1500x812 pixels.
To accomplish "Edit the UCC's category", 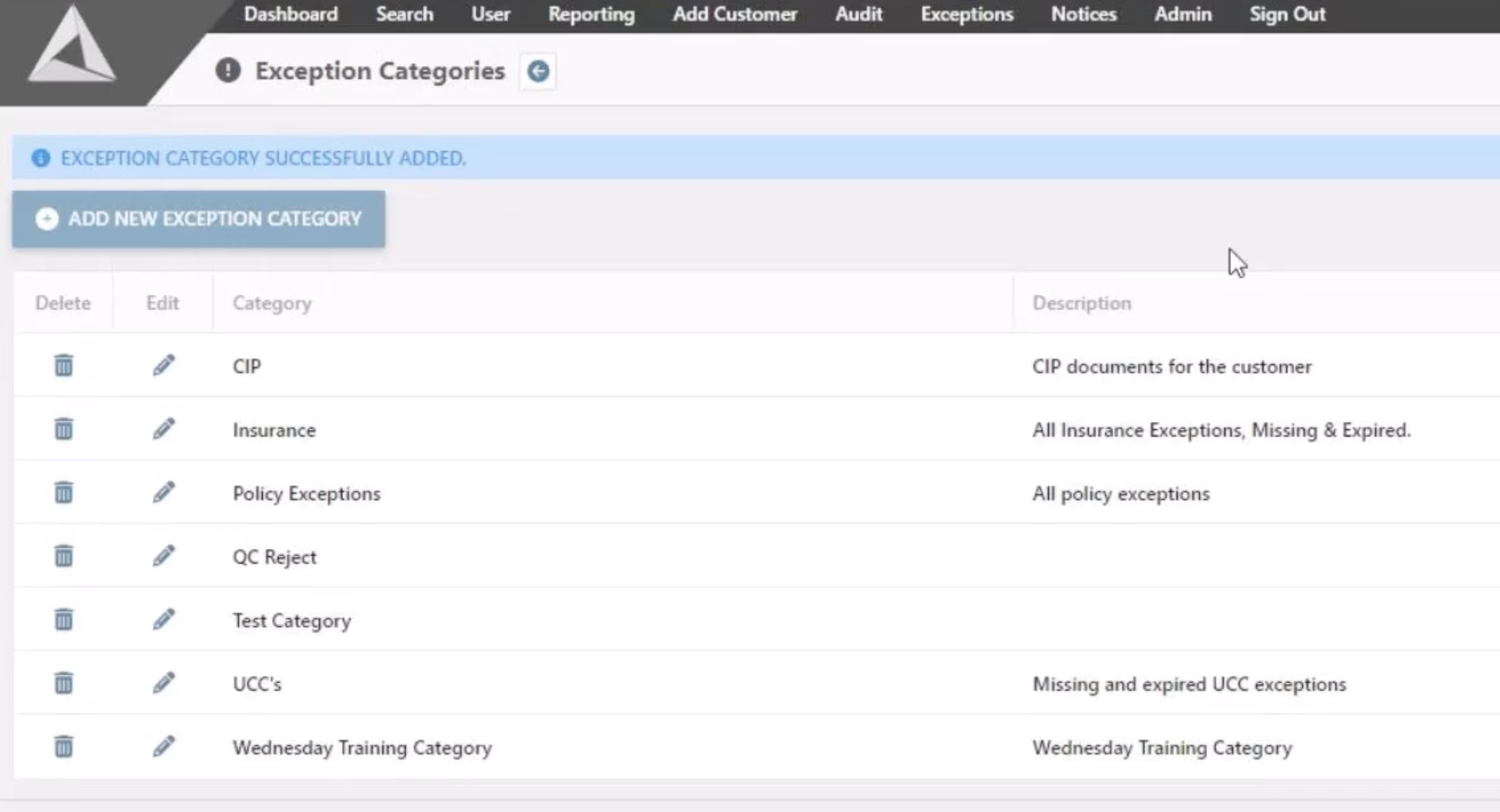I will click(x=164, y=683).
